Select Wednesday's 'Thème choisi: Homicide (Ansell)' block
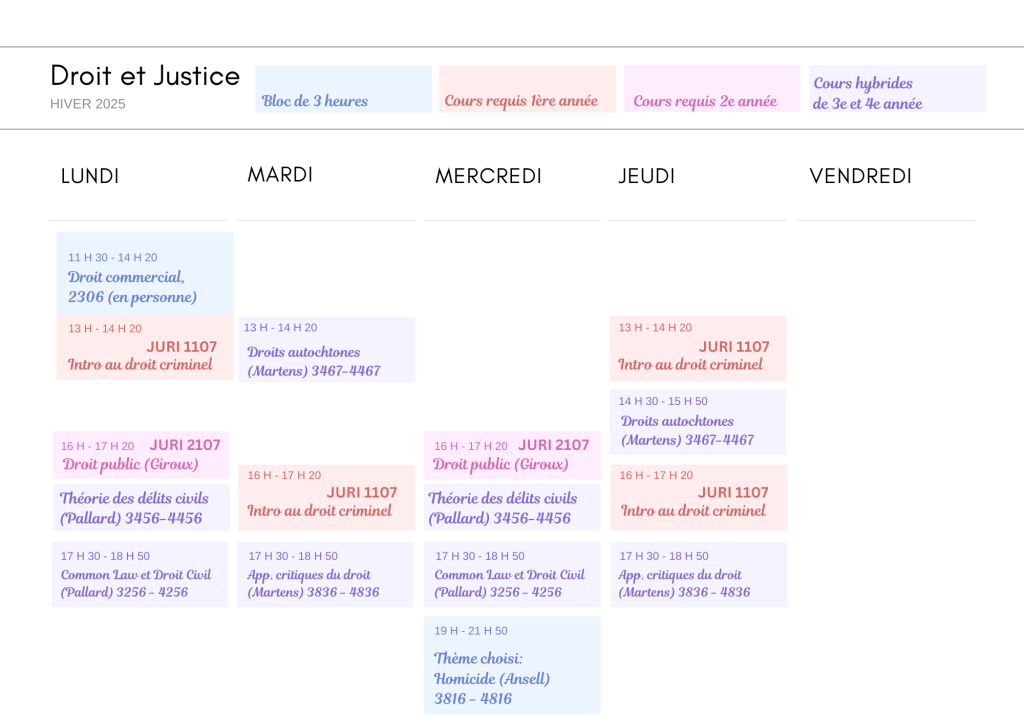The width and height of the screenshot is (1024, 723). pyautogui.click(x=512, y=665)
